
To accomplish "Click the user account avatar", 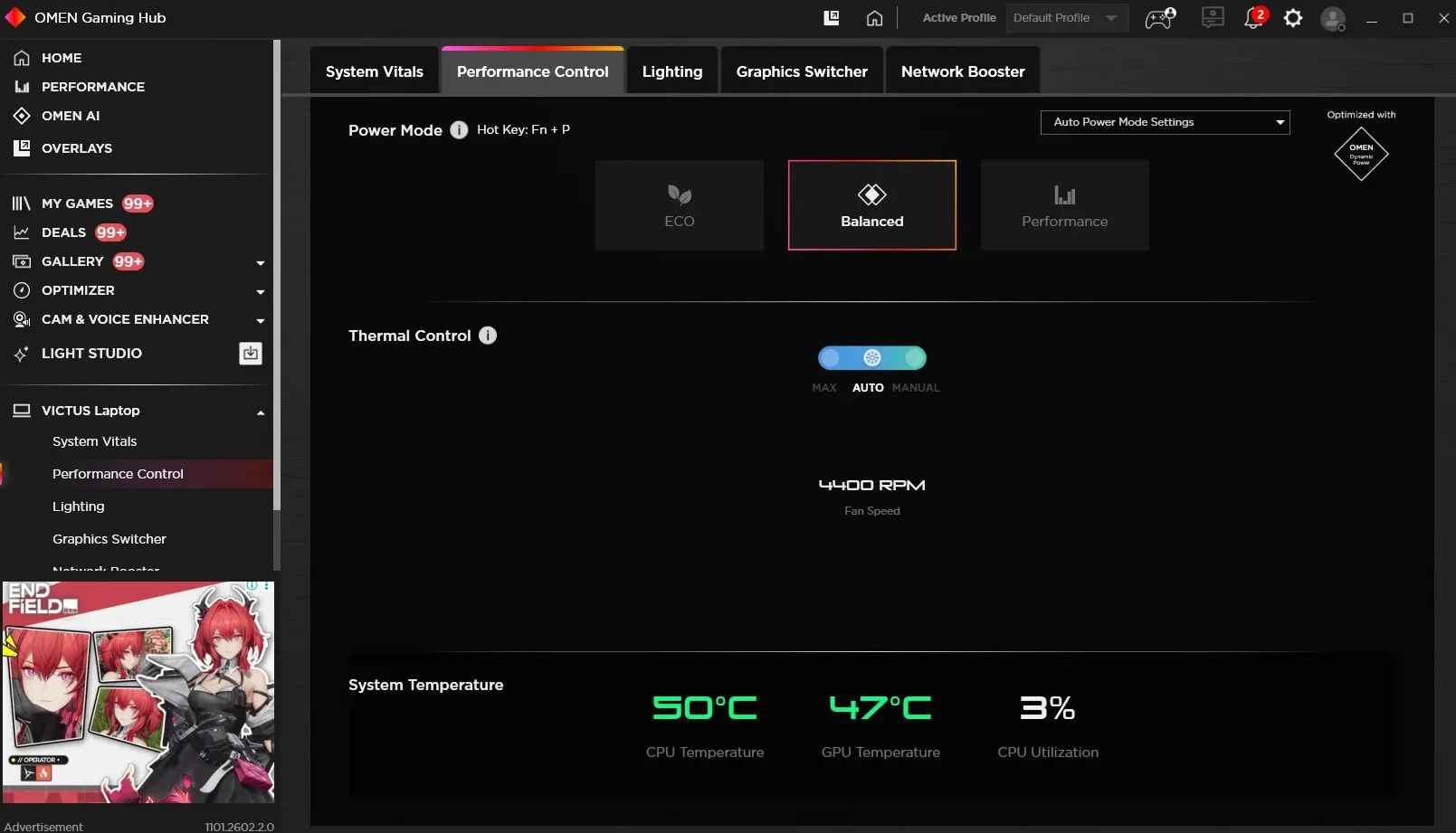I will point(1333,18).
